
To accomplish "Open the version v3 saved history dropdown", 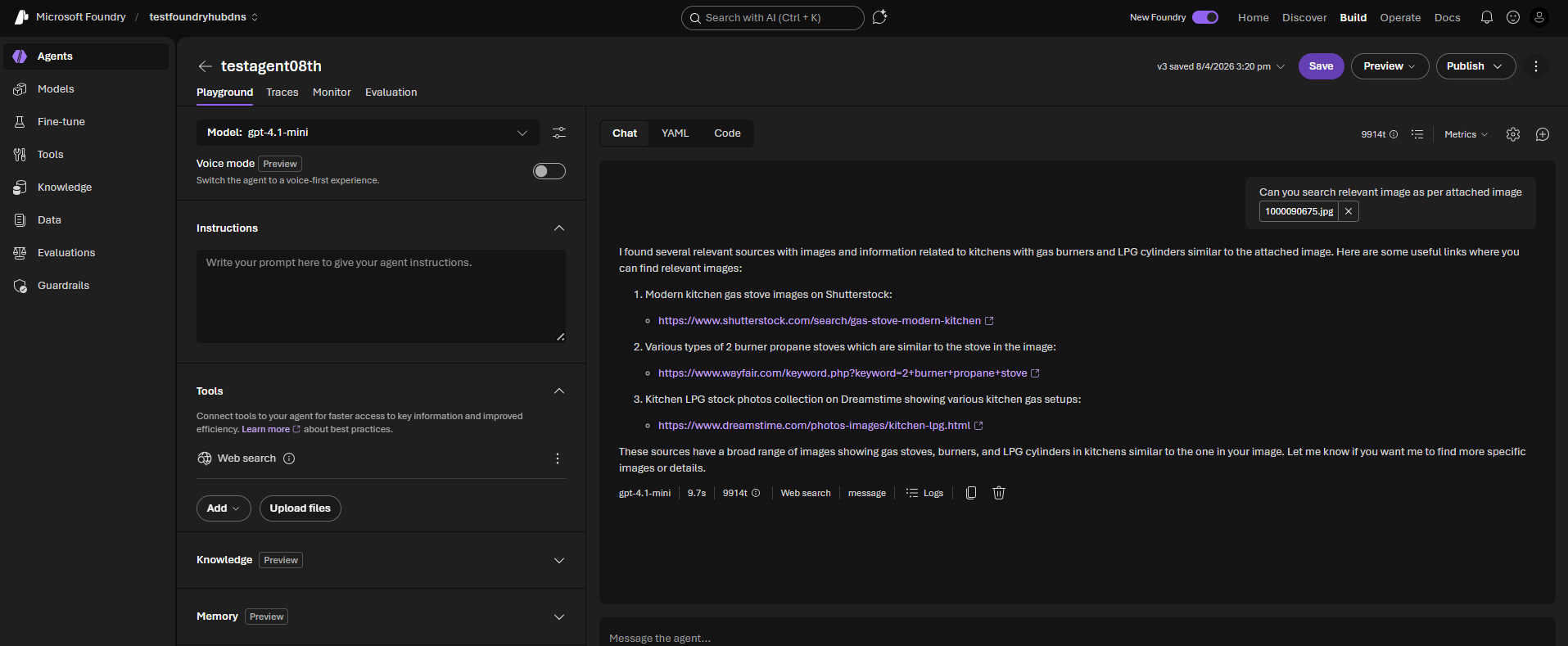I will tap(1221, 66).
